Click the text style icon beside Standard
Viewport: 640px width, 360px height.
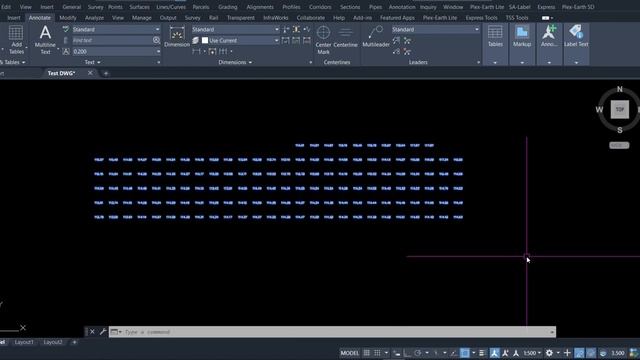coord(66,29)
